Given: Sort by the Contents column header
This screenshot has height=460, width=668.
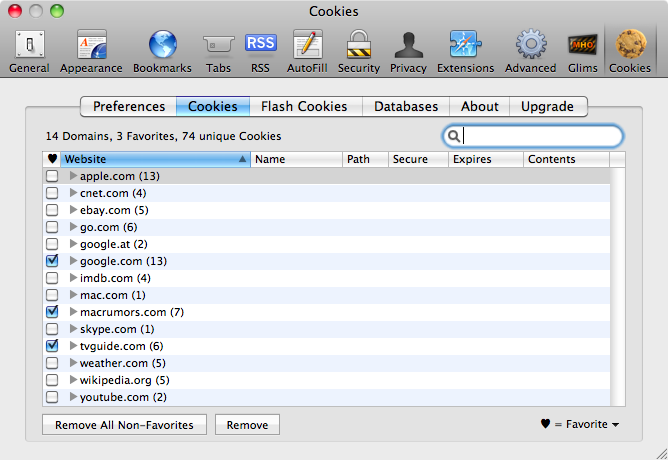Looking at the screenshot, I should coord(567,159).
